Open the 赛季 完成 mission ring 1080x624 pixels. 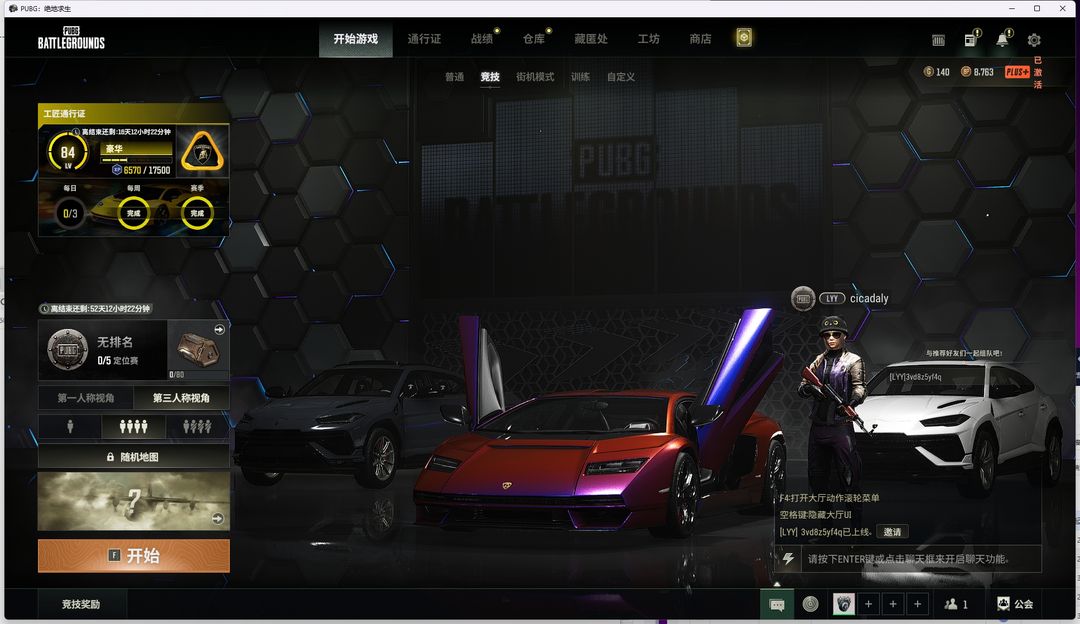(197, 213)
